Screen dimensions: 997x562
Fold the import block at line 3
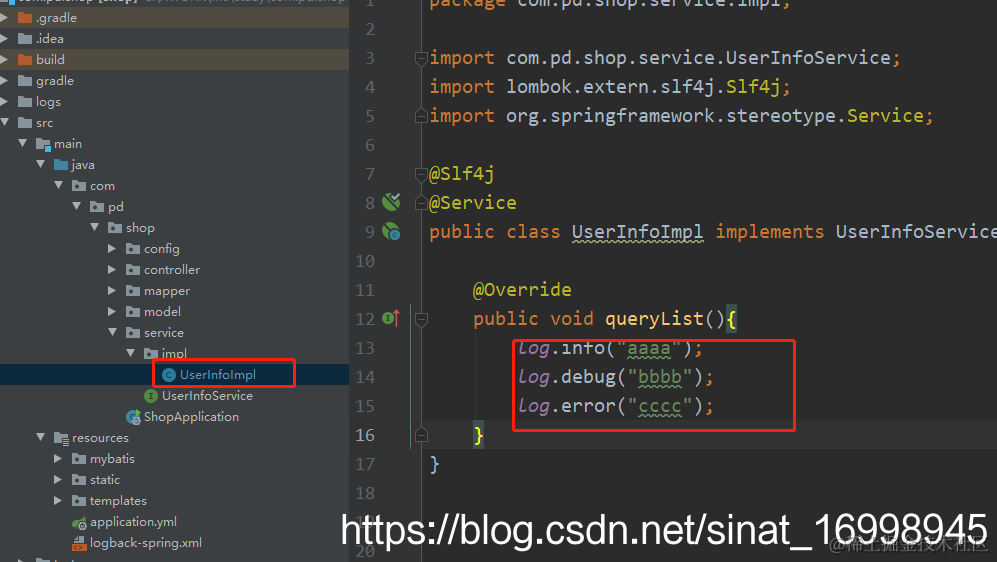pos(421,58)
